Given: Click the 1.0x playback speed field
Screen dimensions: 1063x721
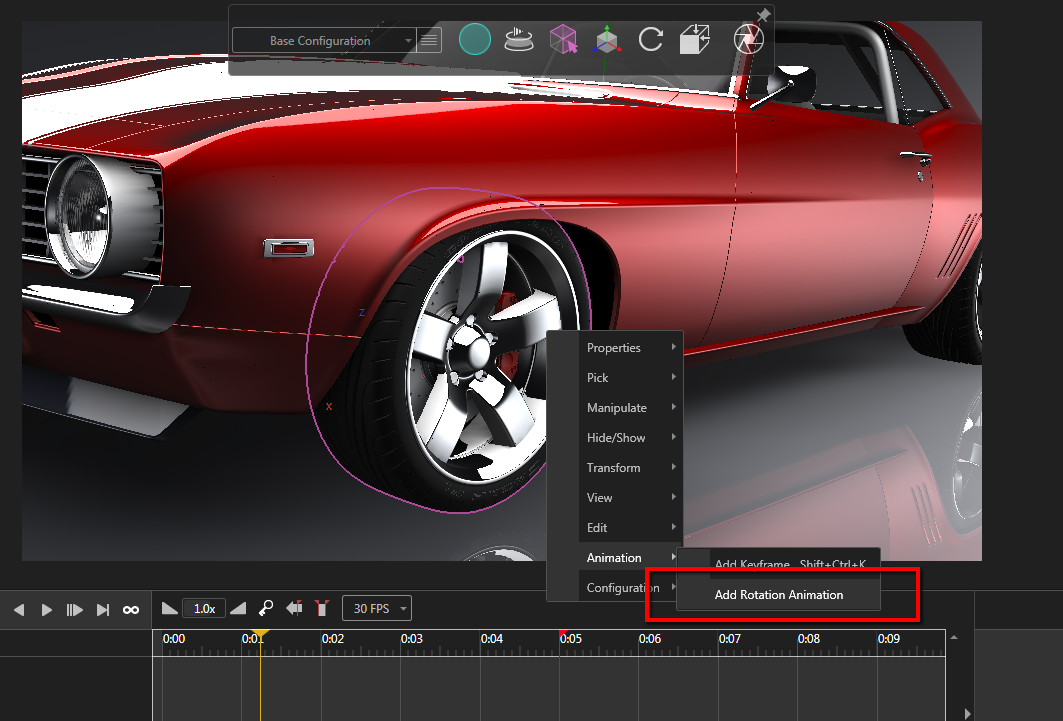Looking at the screenshot, I should [x=204, y=609].
